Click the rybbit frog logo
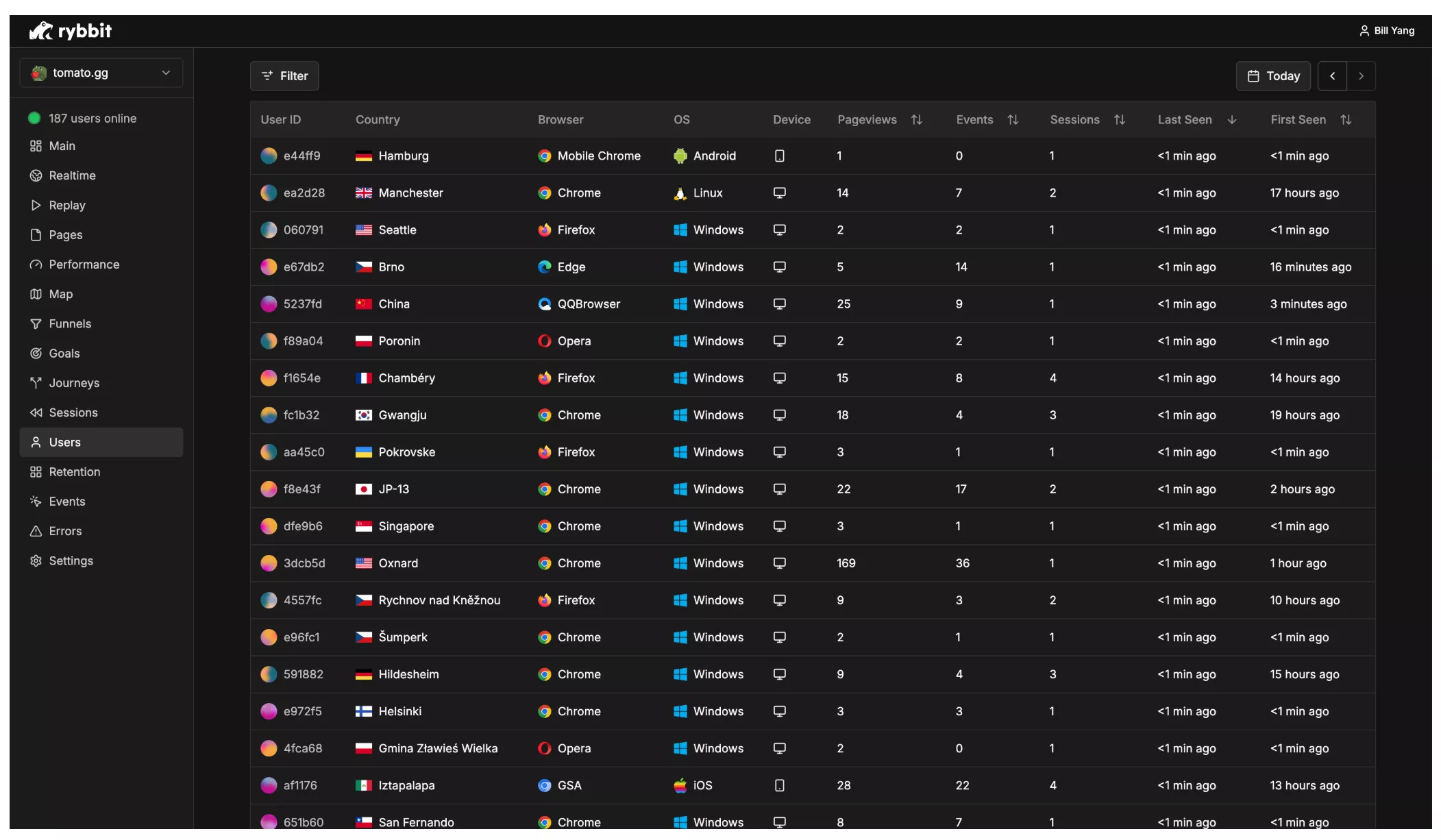The width and height of the screenshot is (1441, 840). click(41, 31)
